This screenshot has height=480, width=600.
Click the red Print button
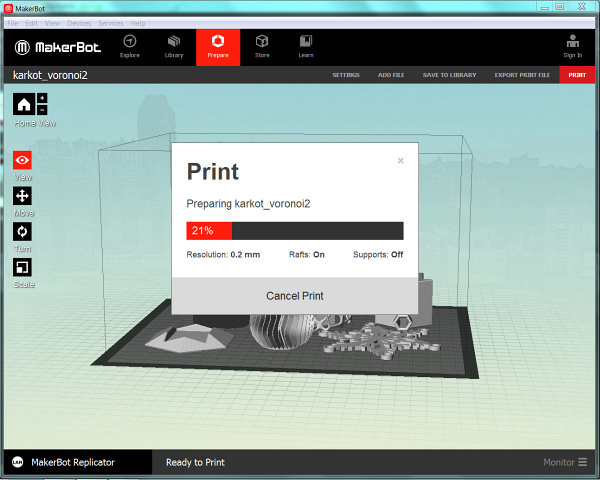(x=577, y=75)
